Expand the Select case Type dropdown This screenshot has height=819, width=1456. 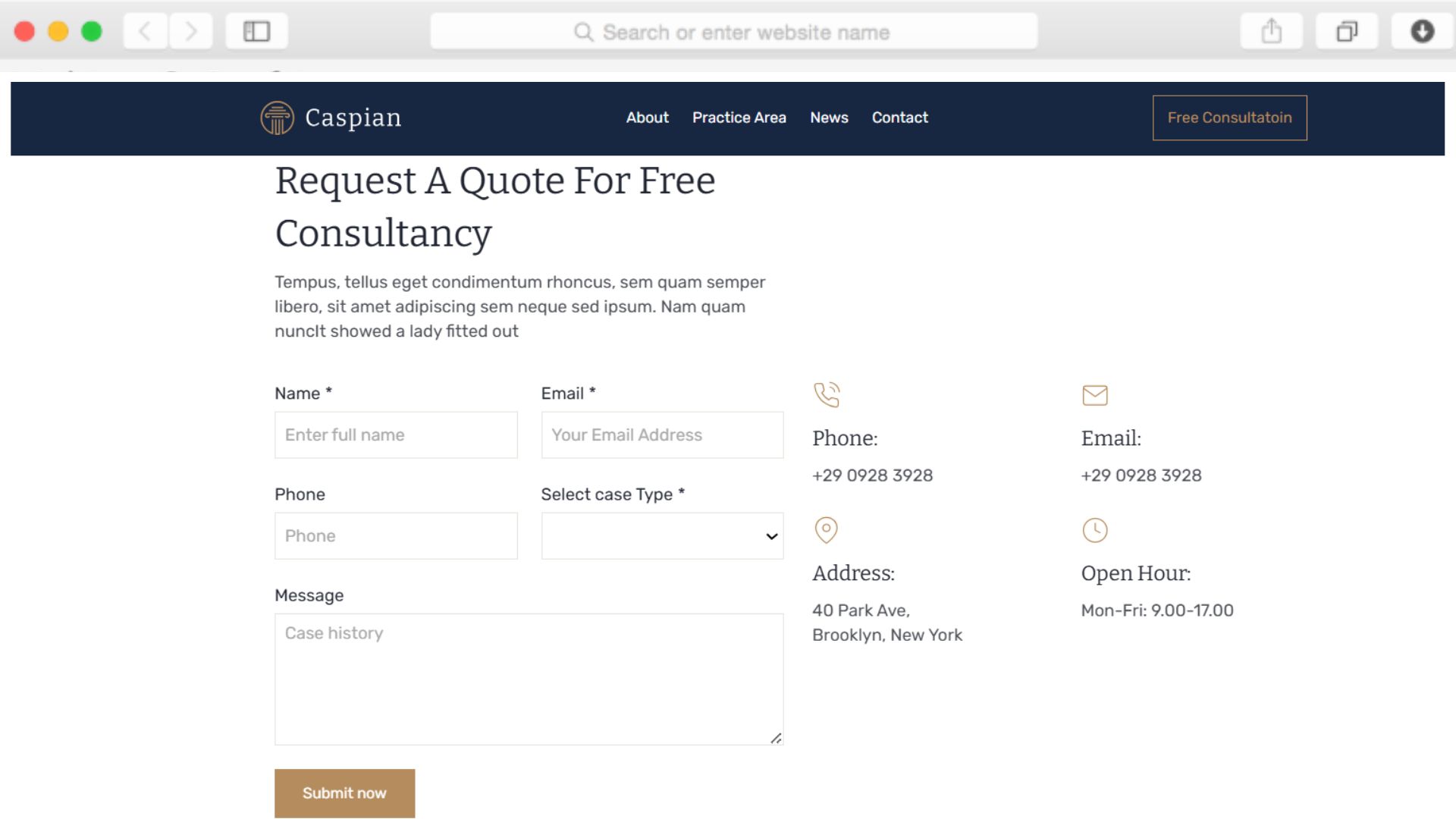point(662,536)
